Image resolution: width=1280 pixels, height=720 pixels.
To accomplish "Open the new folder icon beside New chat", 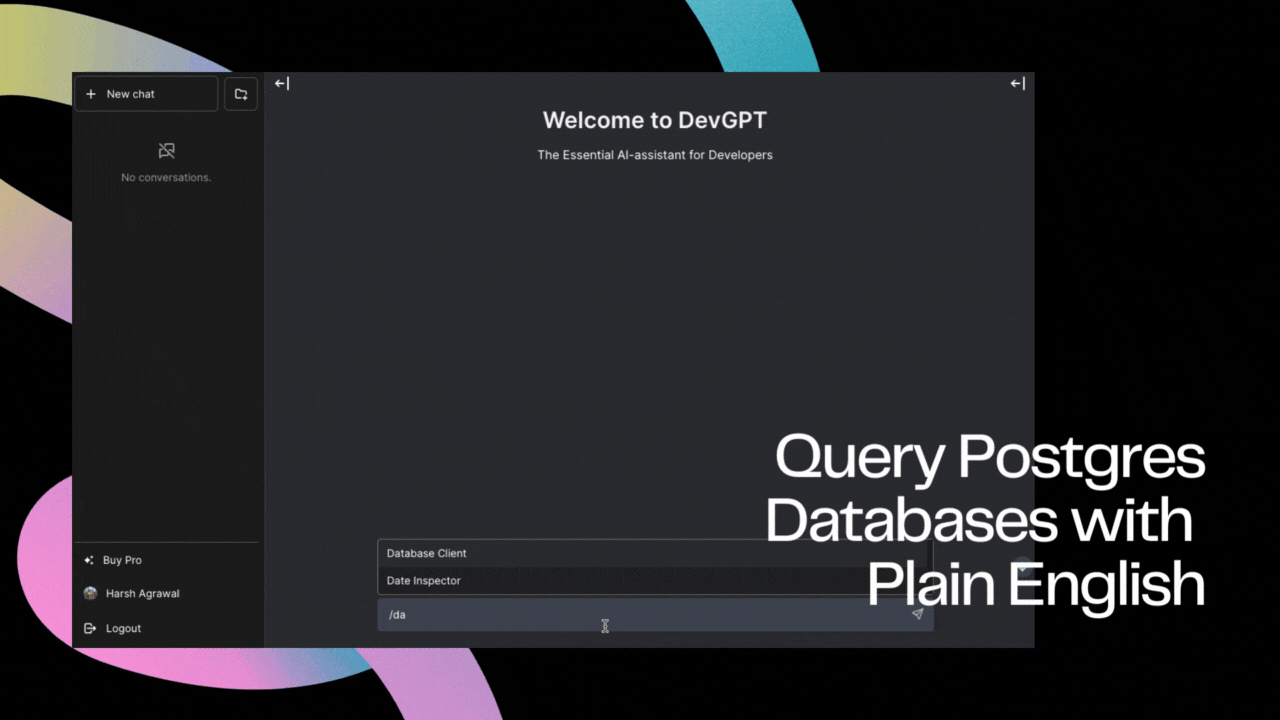I will [240, 93].
